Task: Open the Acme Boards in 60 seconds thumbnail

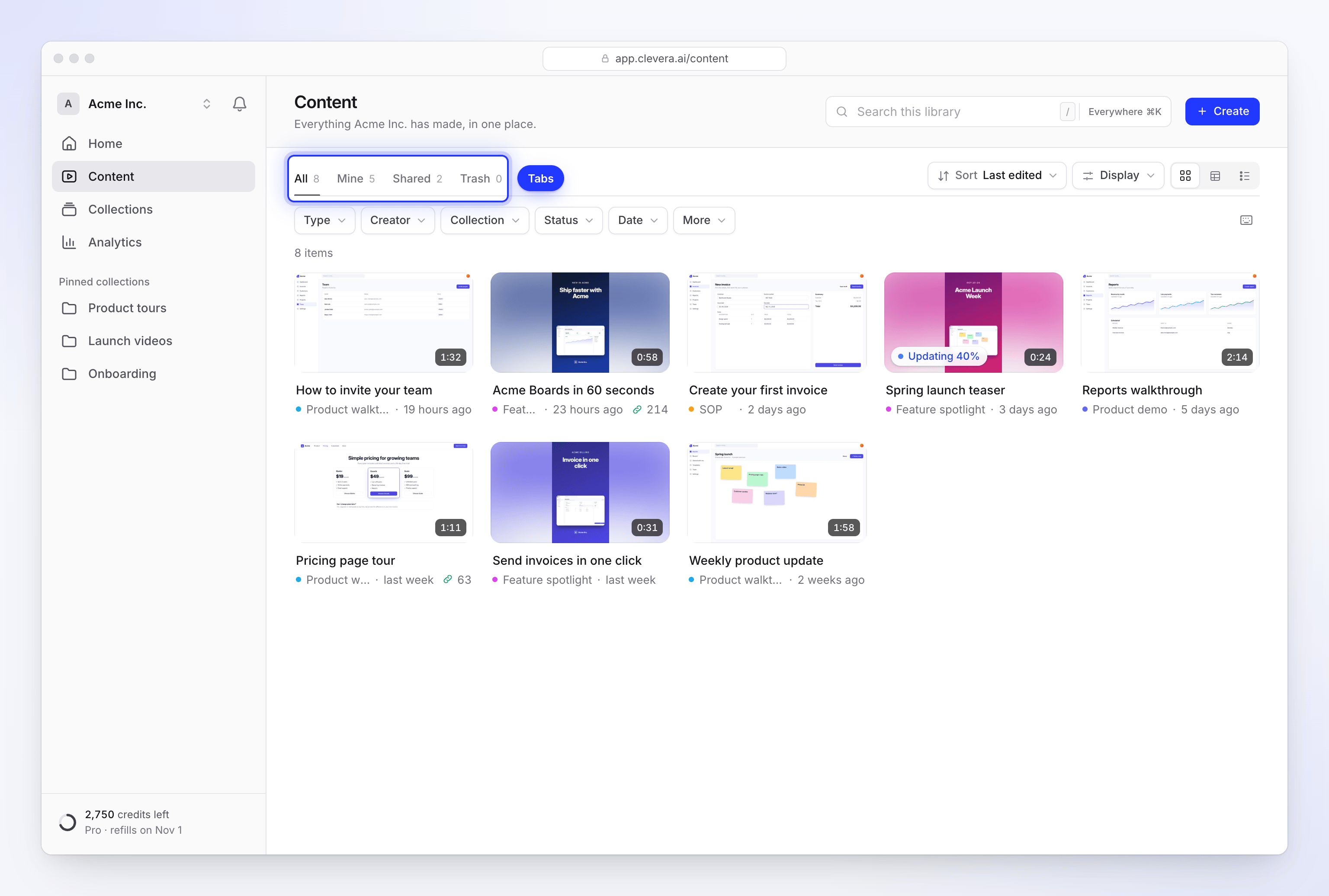Action: coord(580,322)
